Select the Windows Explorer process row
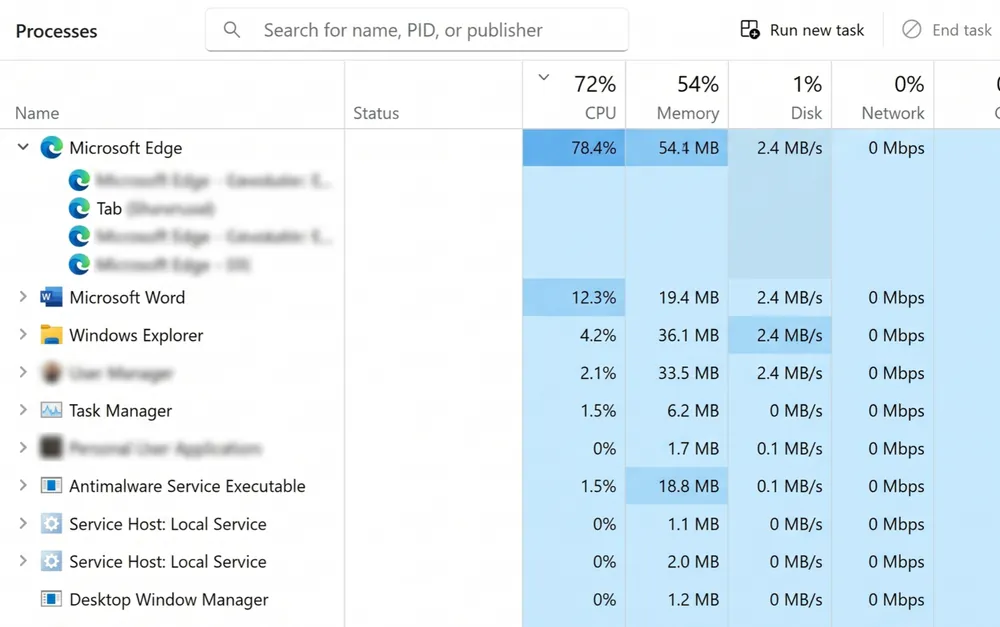This screenshot has width=1000, height=627. (500, 335)
